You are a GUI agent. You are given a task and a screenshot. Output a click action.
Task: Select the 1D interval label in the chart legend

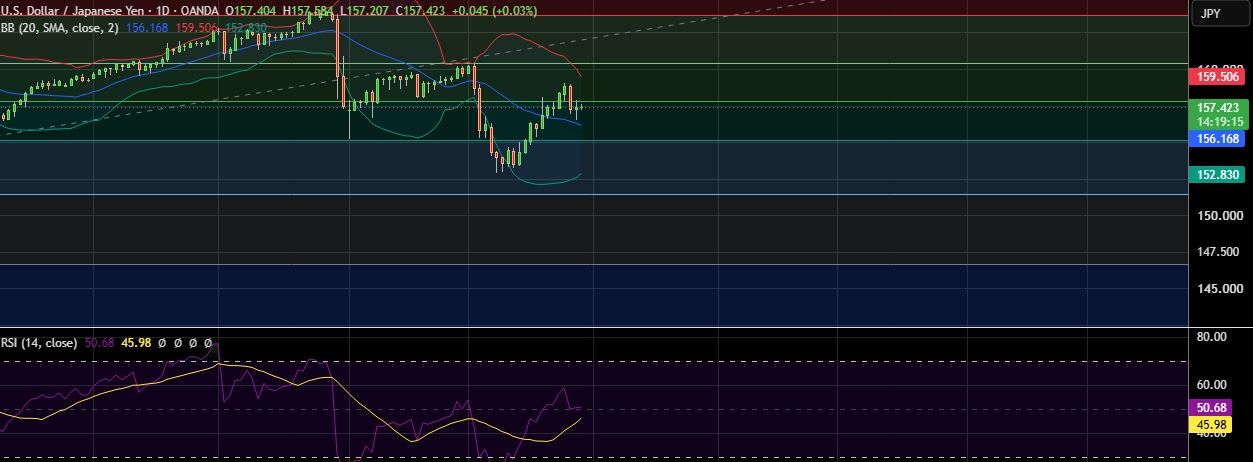162,10
